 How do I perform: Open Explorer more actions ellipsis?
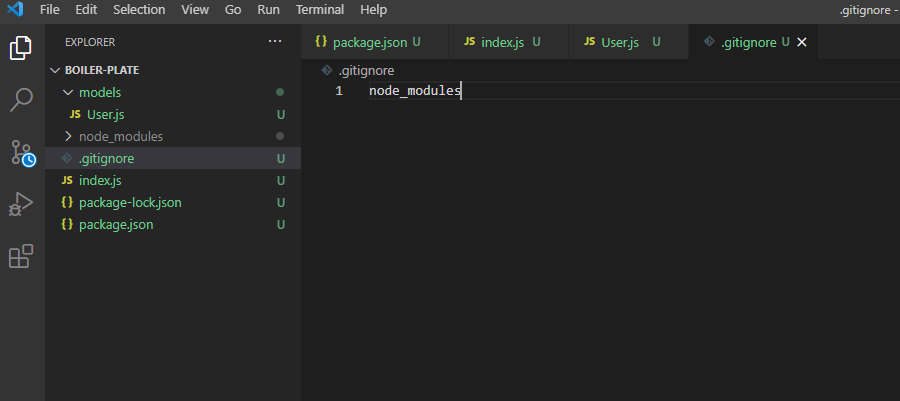coord(275,41)
